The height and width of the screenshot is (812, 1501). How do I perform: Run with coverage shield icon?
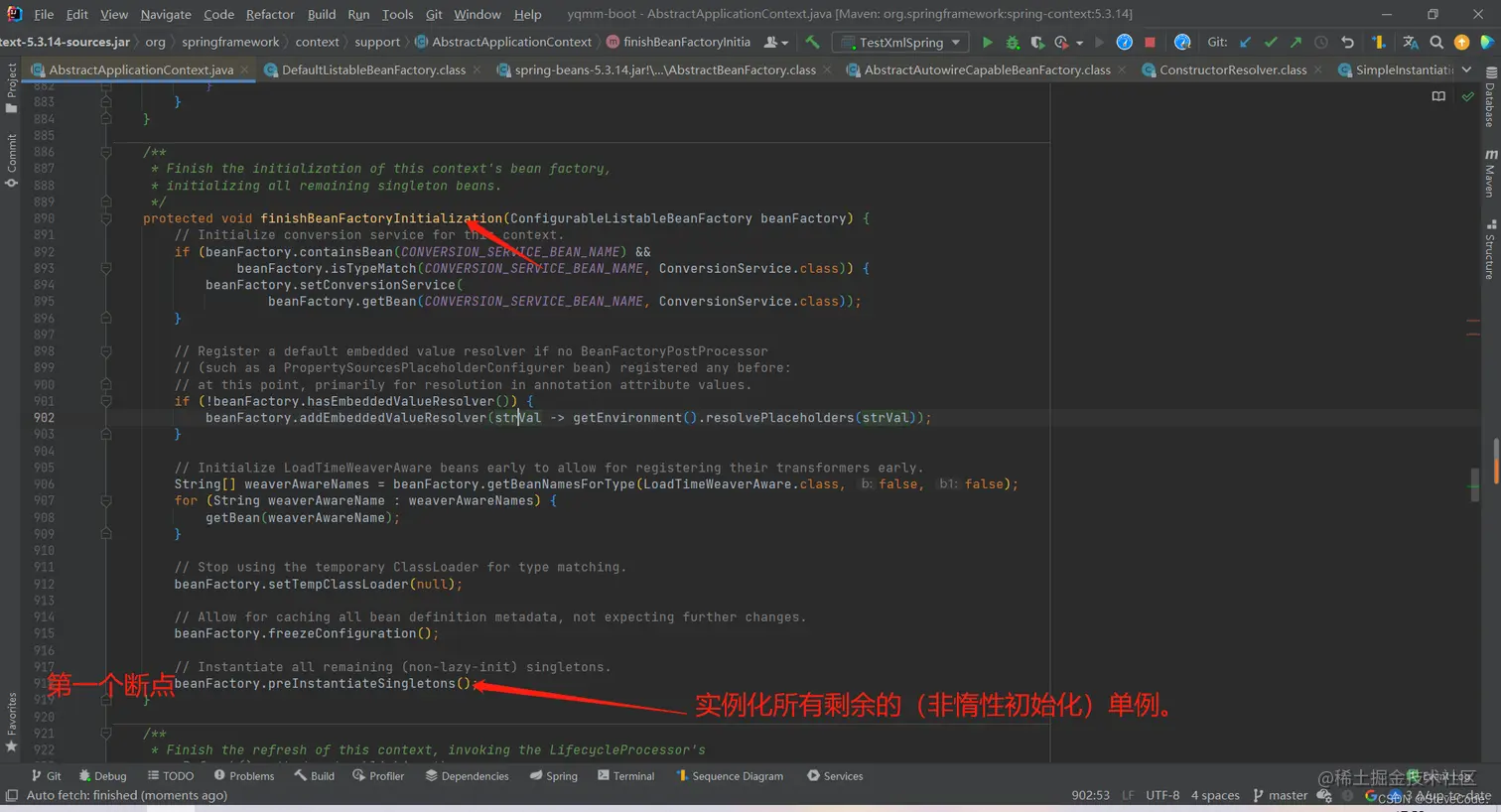coord(1037,43)
